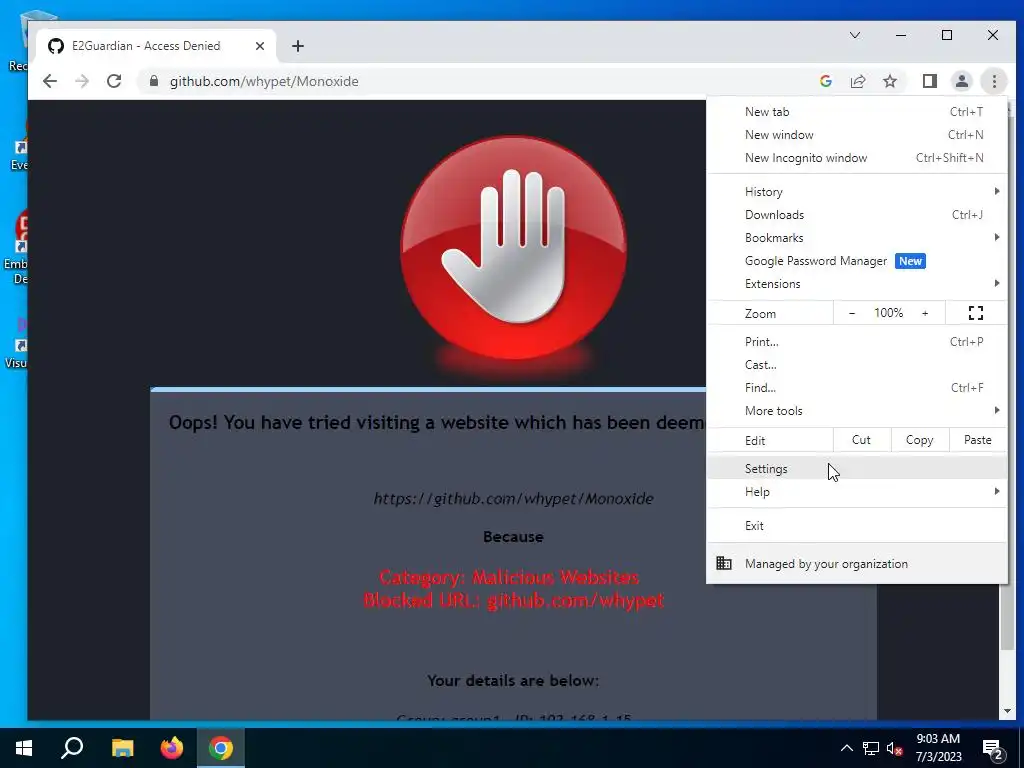The width and height of the screenshot is (1024, 768).
Task: Click the Cut button
Action: [861, 440]
